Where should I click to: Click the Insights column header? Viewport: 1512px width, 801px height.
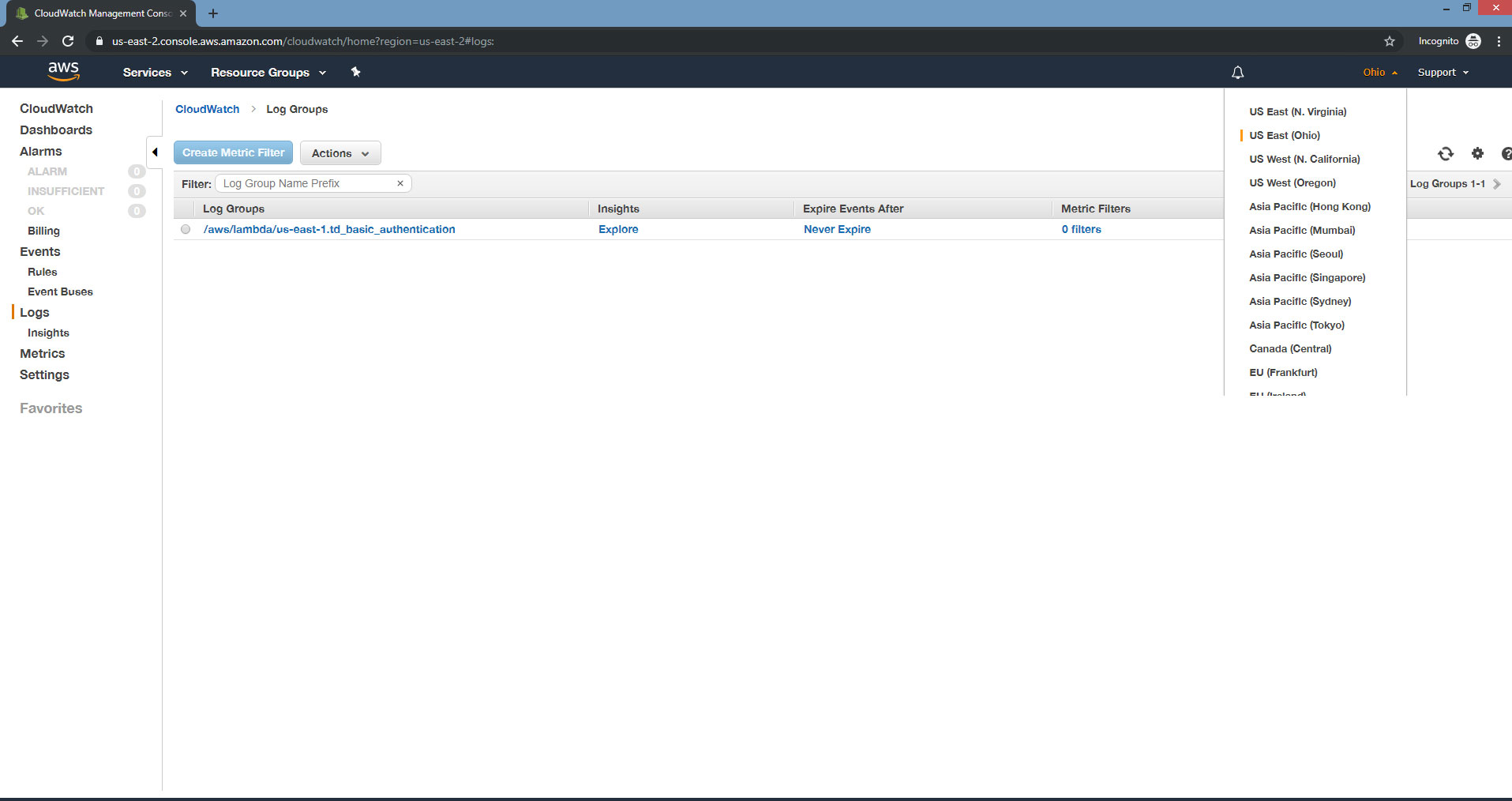click(618, 209)
